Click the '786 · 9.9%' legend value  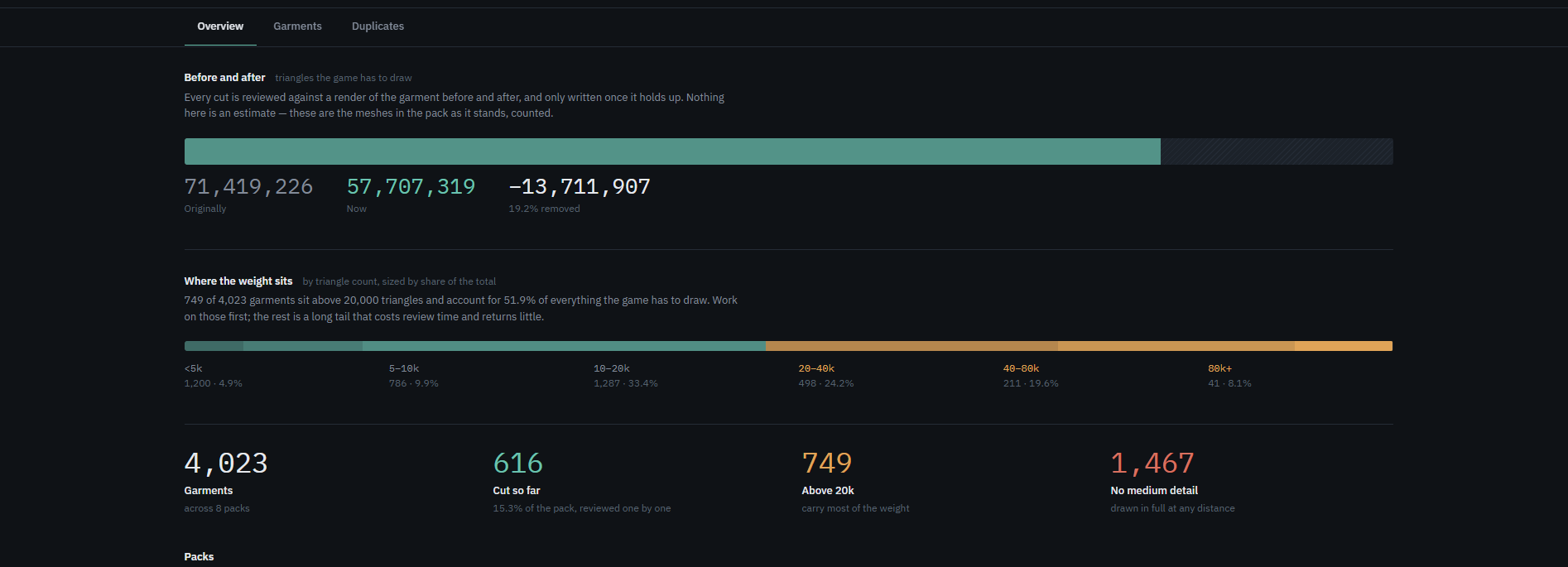(x=414, y=383)
